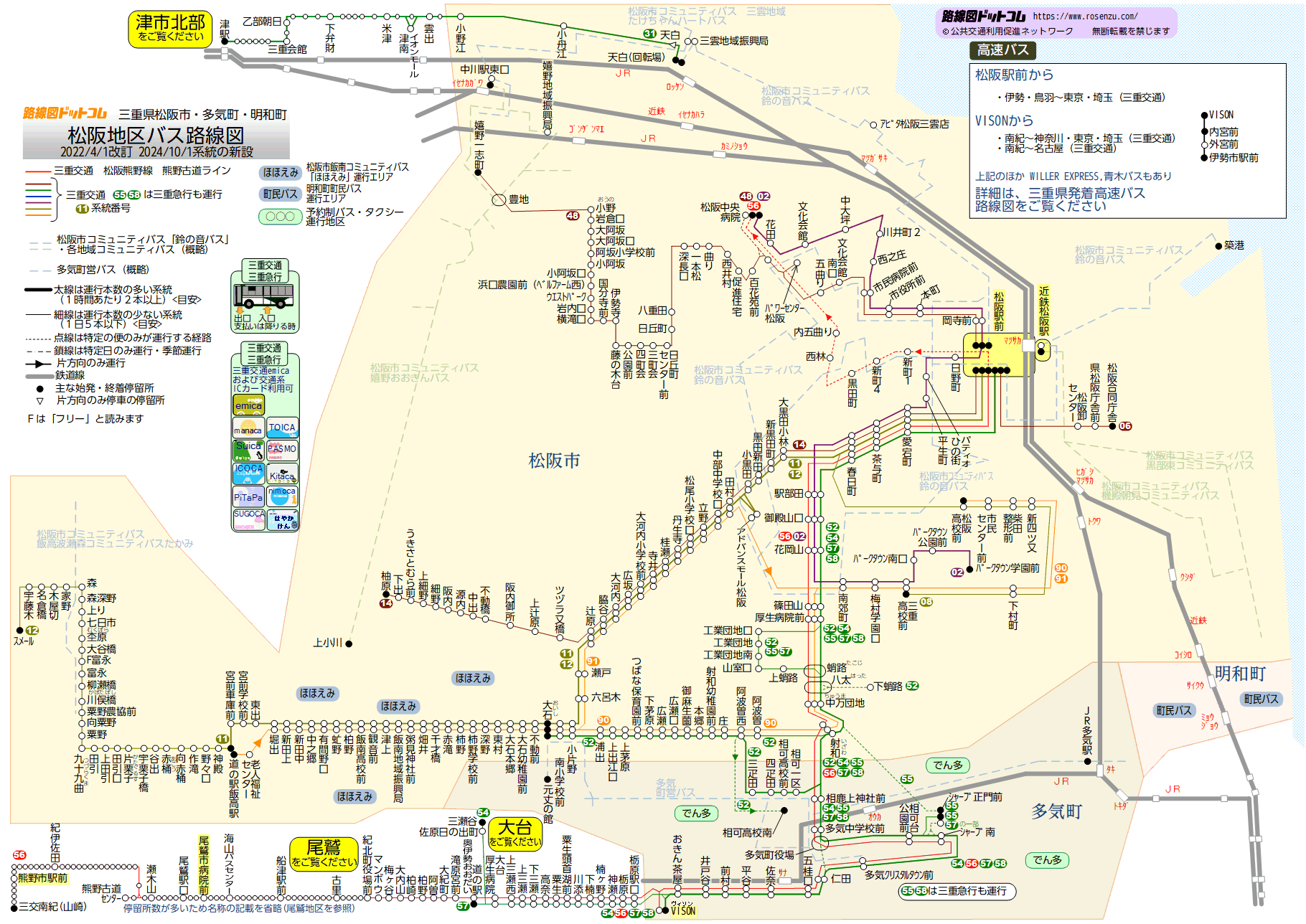Click the ICOCA card logo
The width and height of the screenshot is (1306, 924).
tap(248, 473)
